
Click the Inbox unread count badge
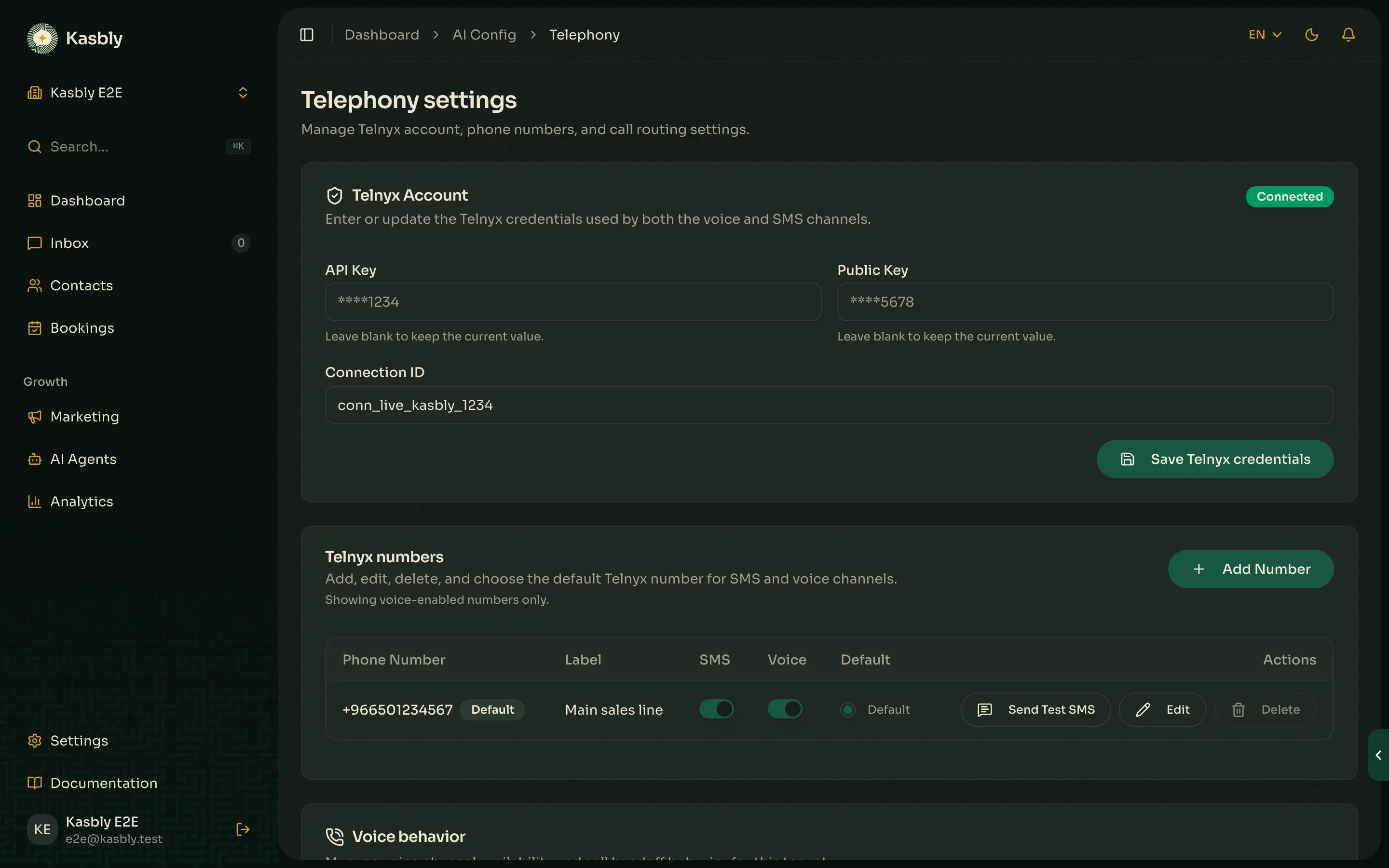coord(241,243)
